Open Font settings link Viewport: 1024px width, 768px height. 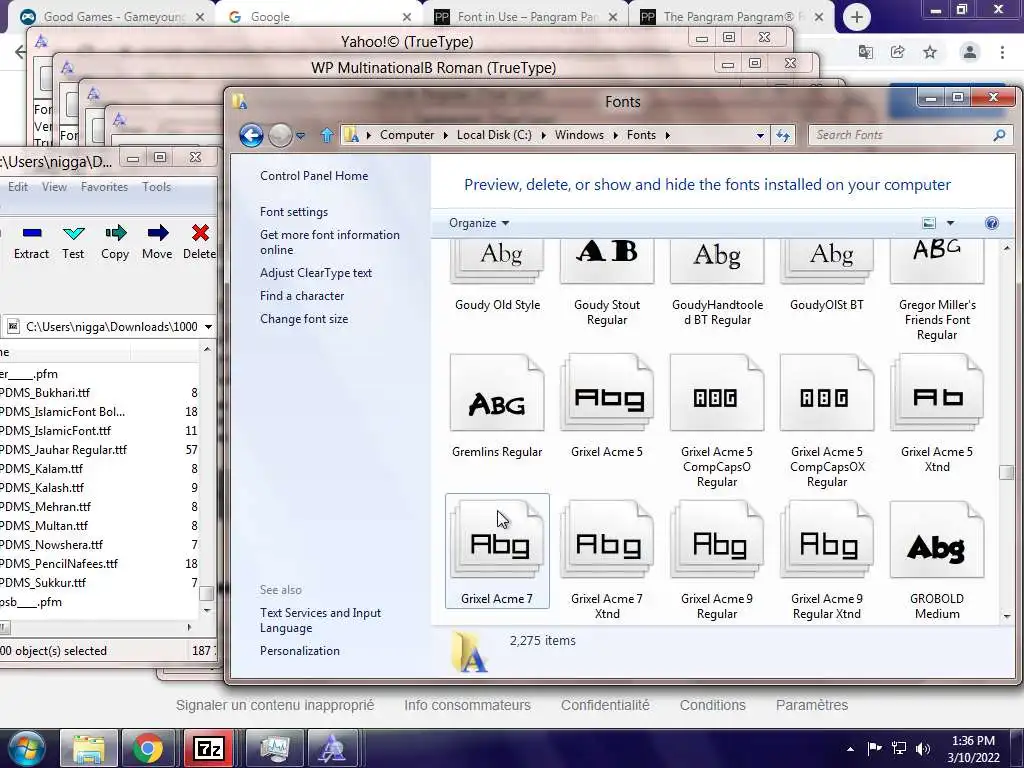tap(294, 212)
